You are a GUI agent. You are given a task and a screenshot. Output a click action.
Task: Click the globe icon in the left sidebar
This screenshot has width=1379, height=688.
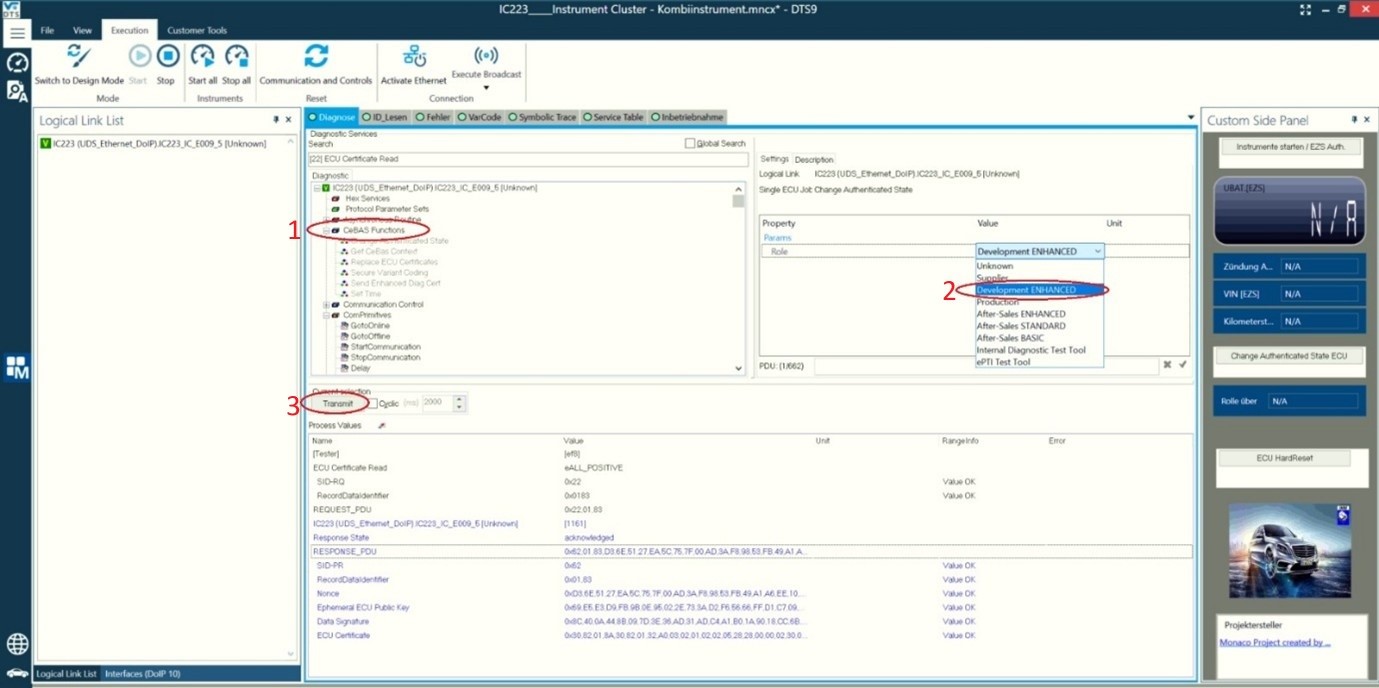click(17, 643)
